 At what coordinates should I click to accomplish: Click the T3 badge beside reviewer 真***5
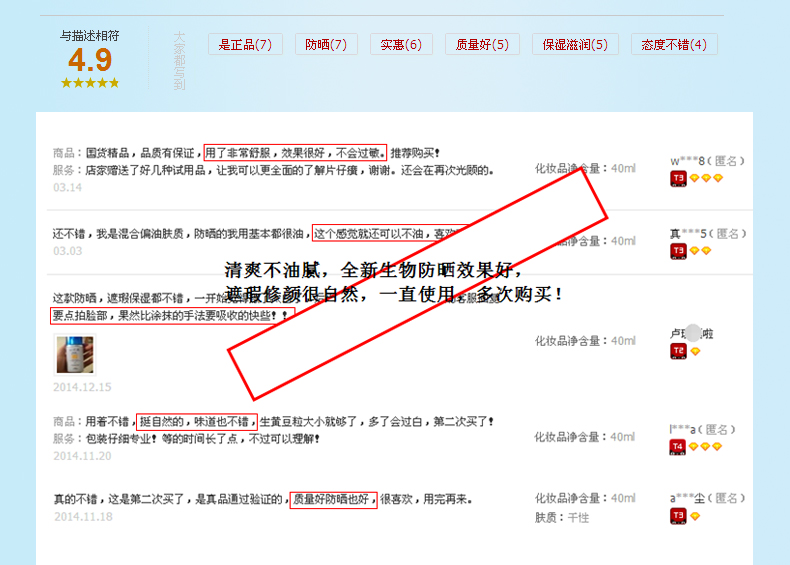pos(678,251)
